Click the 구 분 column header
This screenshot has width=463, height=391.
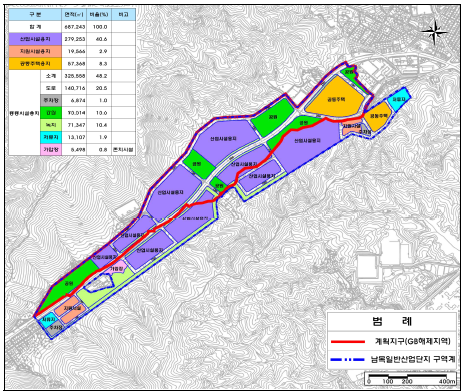[x=35, y=15]
